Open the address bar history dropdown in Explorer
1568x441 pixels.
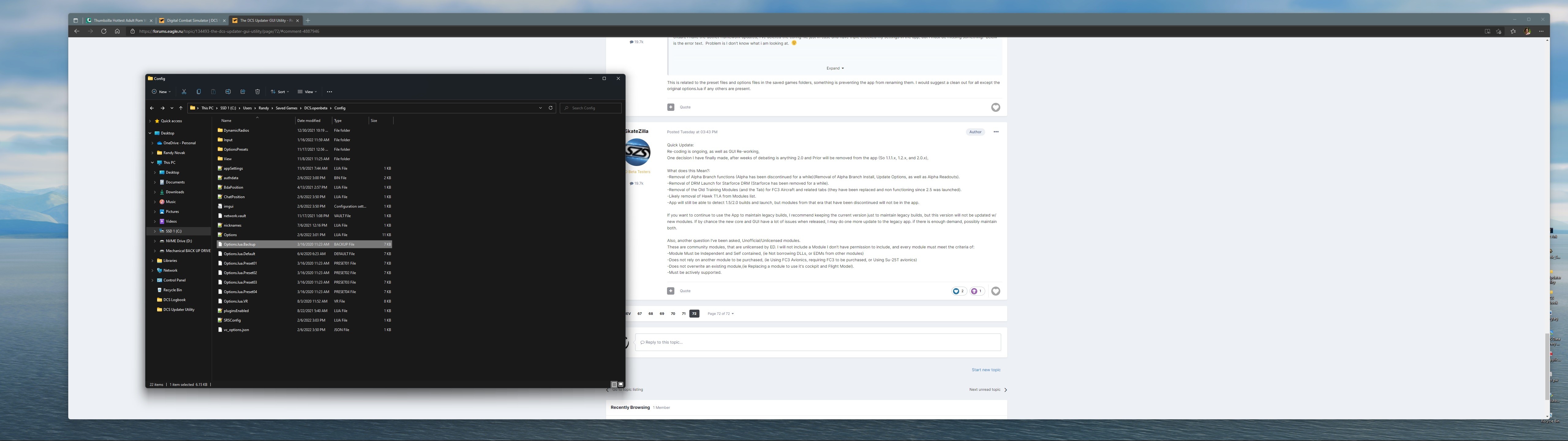tap(540, 108)
